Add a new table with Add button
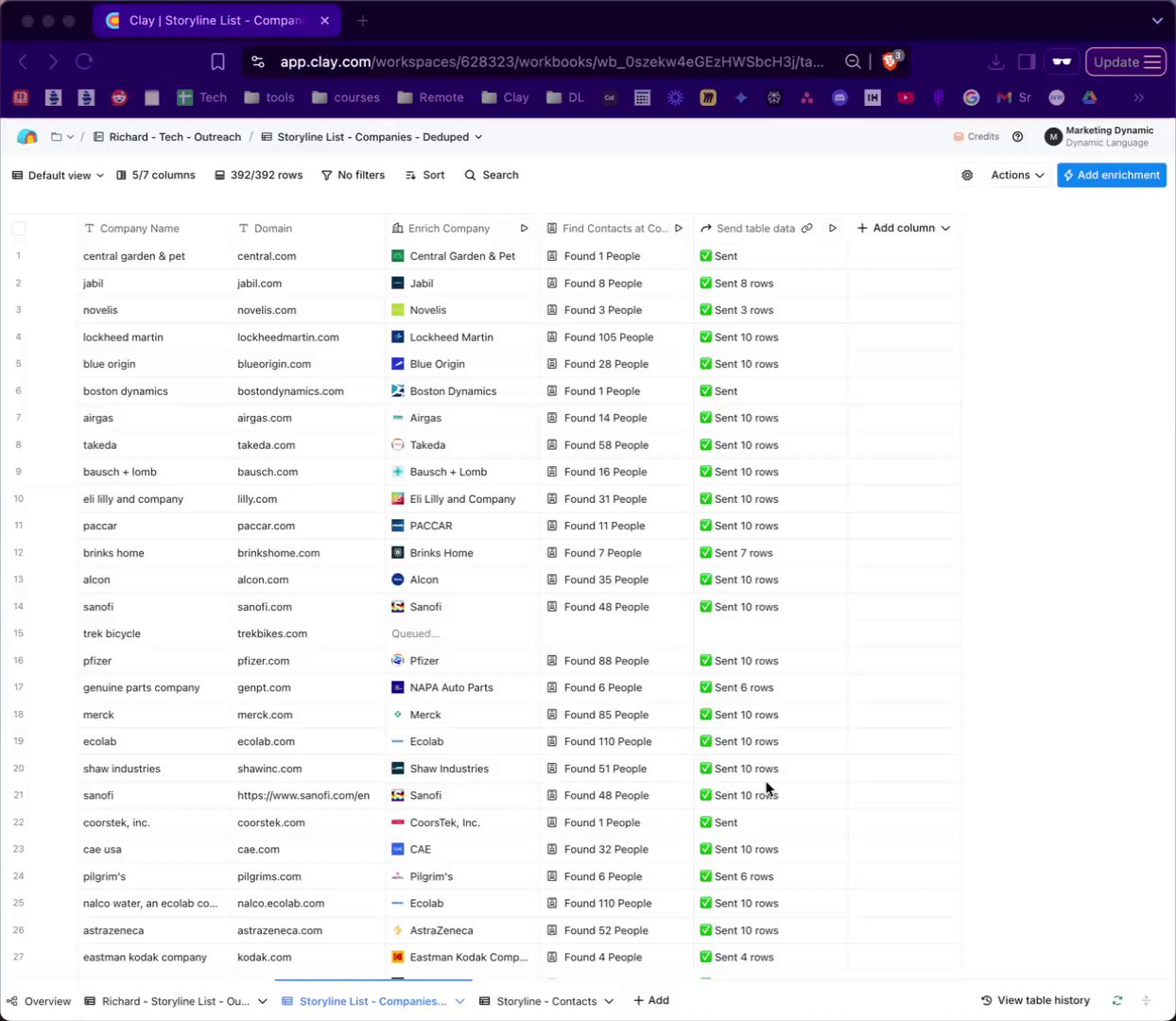The height and width of the screenshot is (1021, 1176). coord(651,1000)
